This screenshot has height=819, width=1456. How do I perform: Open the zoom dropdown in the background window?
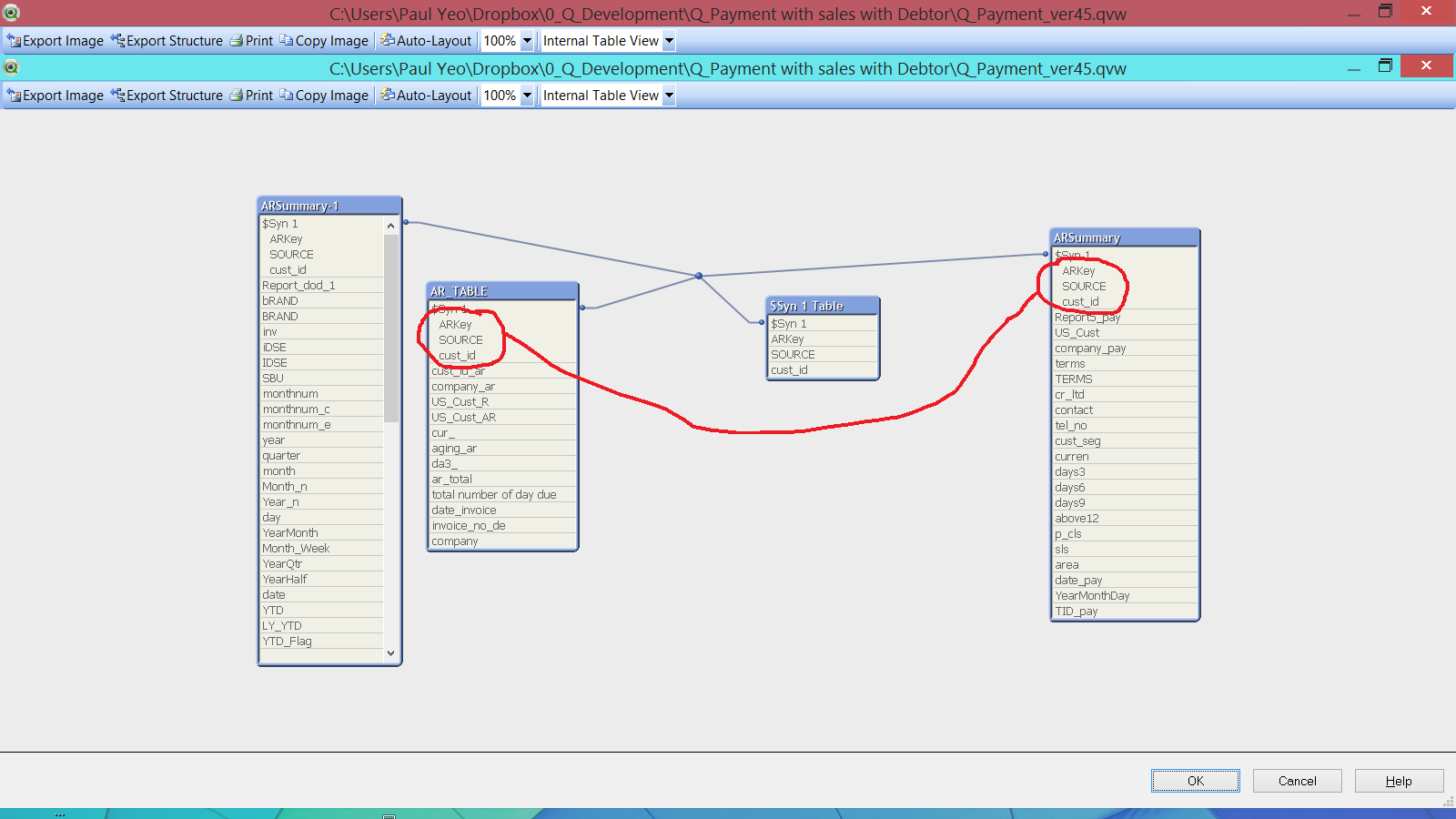point(527,41)
